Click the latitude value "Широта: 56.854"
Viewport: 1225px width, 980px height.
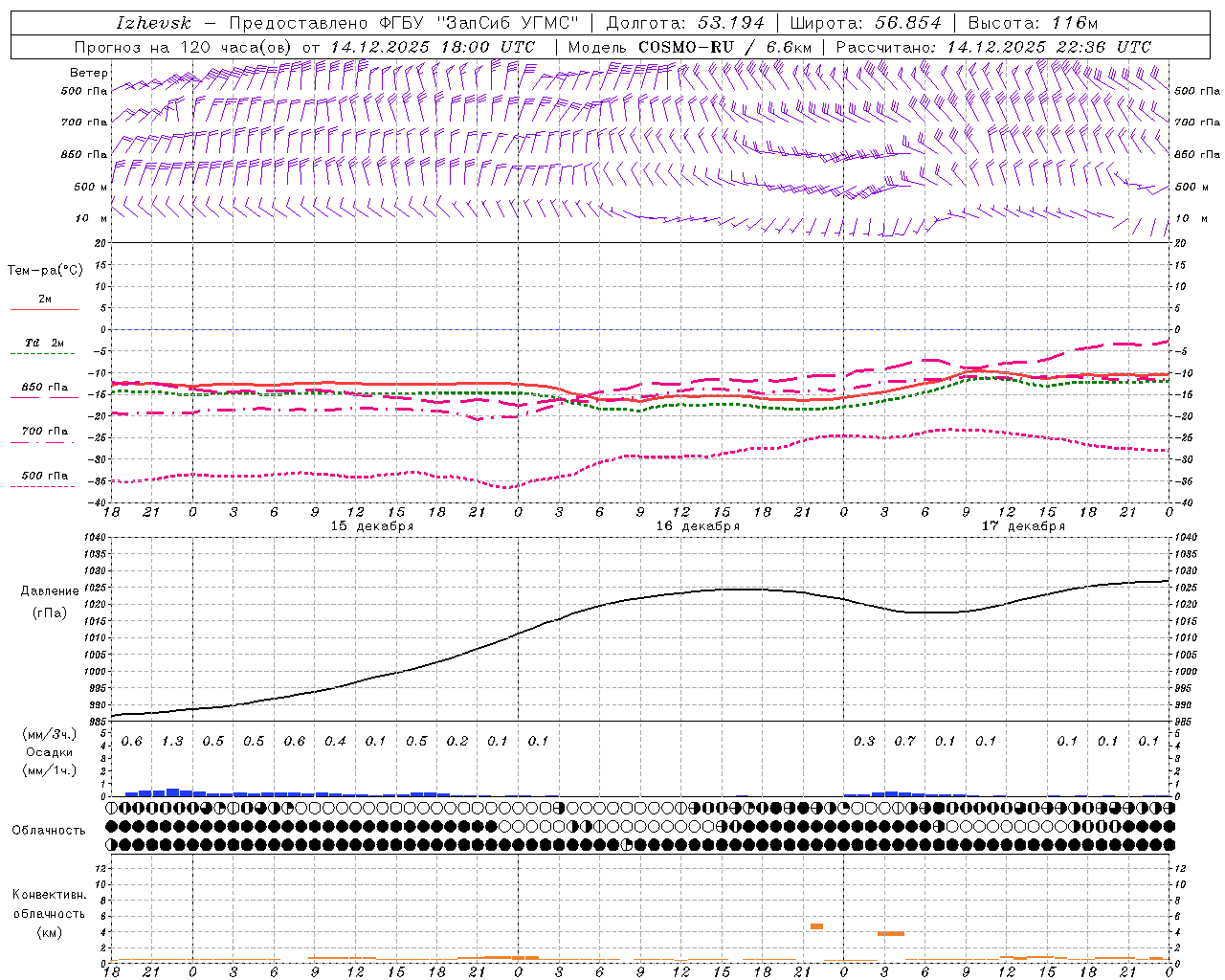point(865,23)
